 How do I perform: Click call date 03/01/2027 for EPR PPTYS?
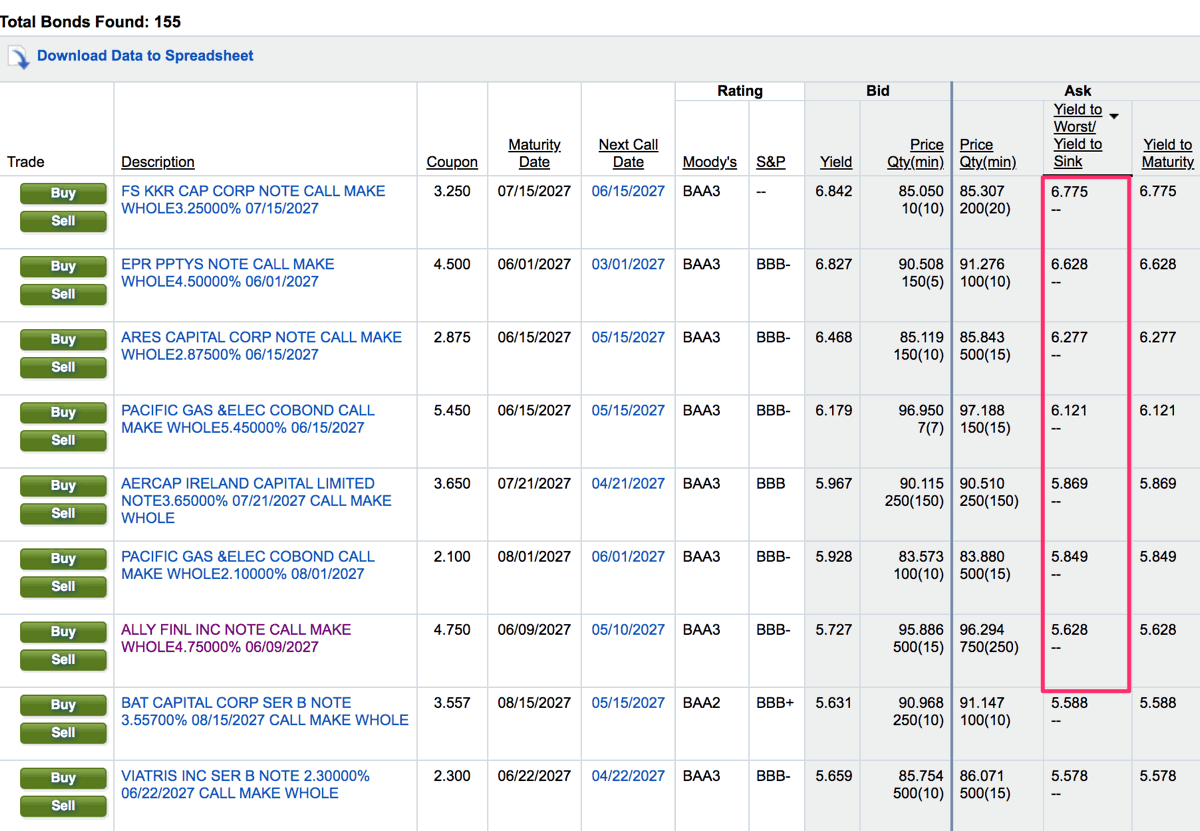[628, 264]
